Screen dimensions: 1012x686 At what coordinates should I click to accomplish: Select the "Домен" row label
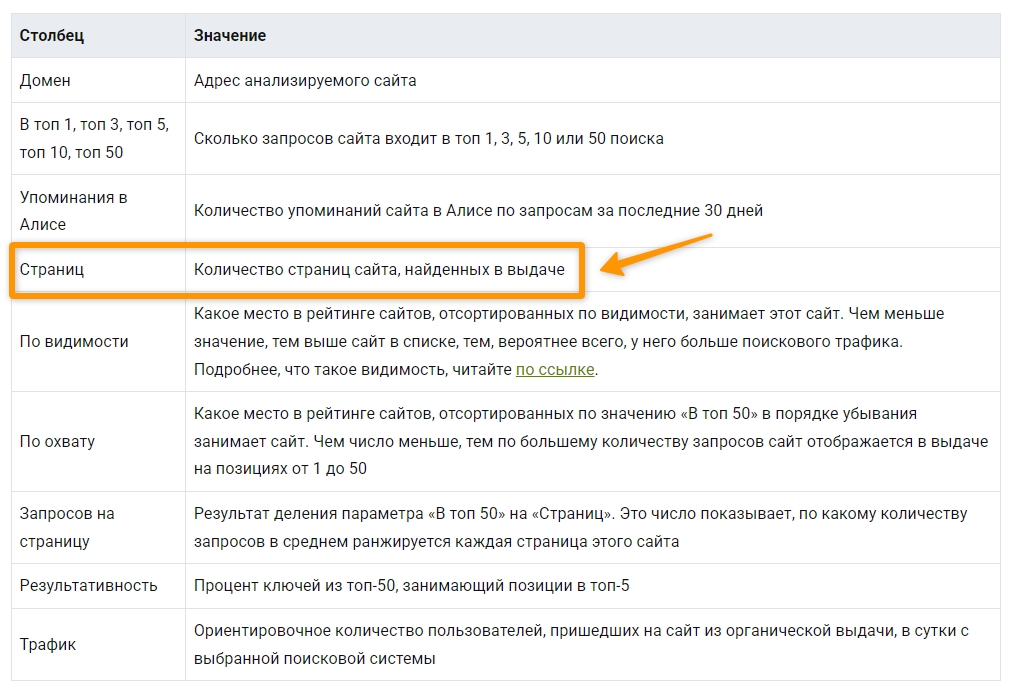click(x=45, y=80)
